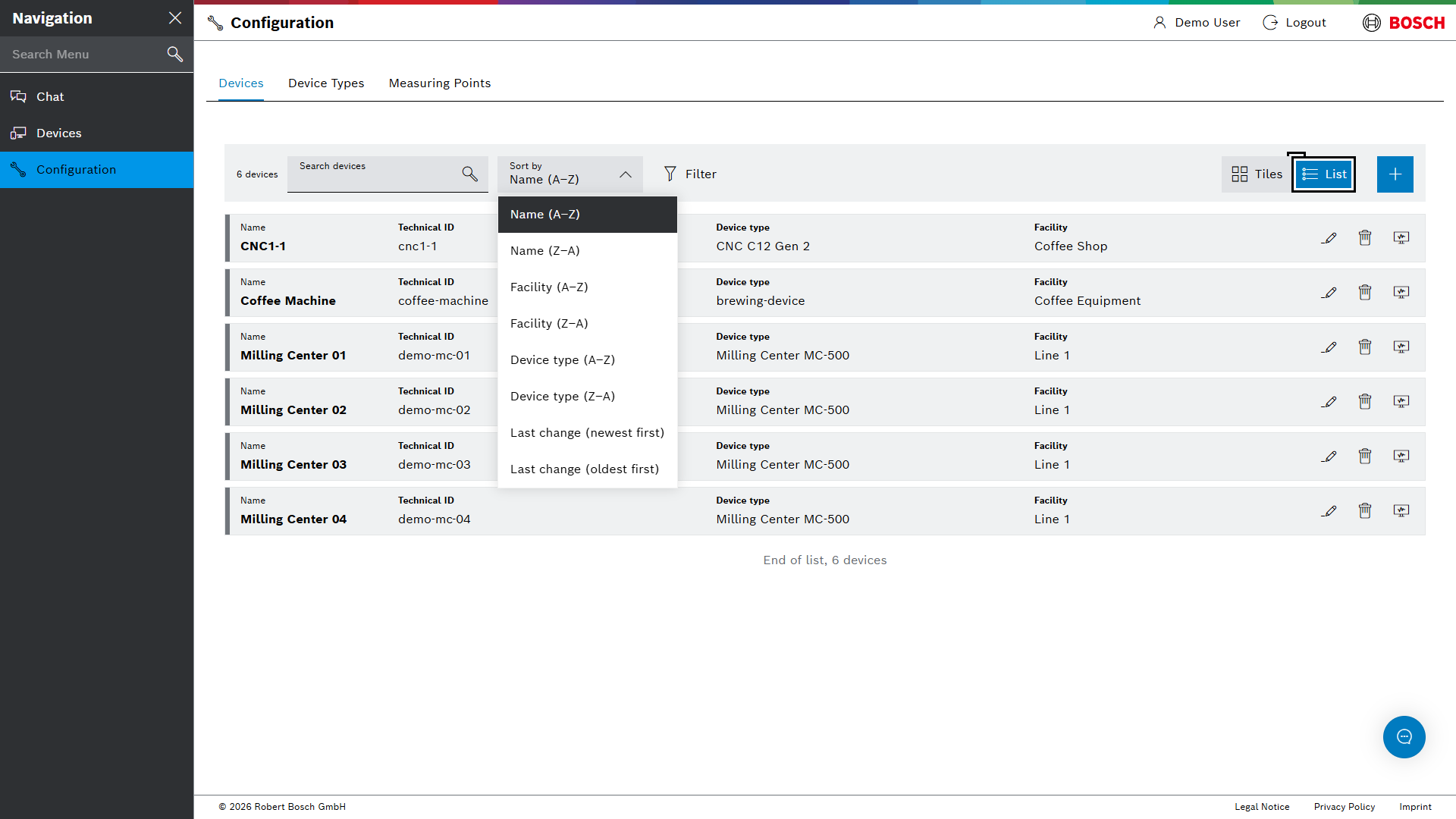Open monitor view for Milling Center 02
The height and width of the screenshot is (819, 1456).
1401,402
